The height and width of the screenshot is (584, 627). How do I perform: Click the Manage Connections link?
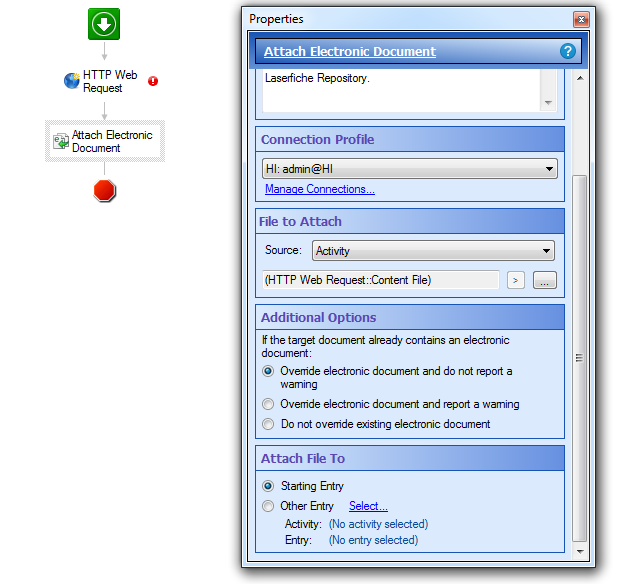coord(320,189)
